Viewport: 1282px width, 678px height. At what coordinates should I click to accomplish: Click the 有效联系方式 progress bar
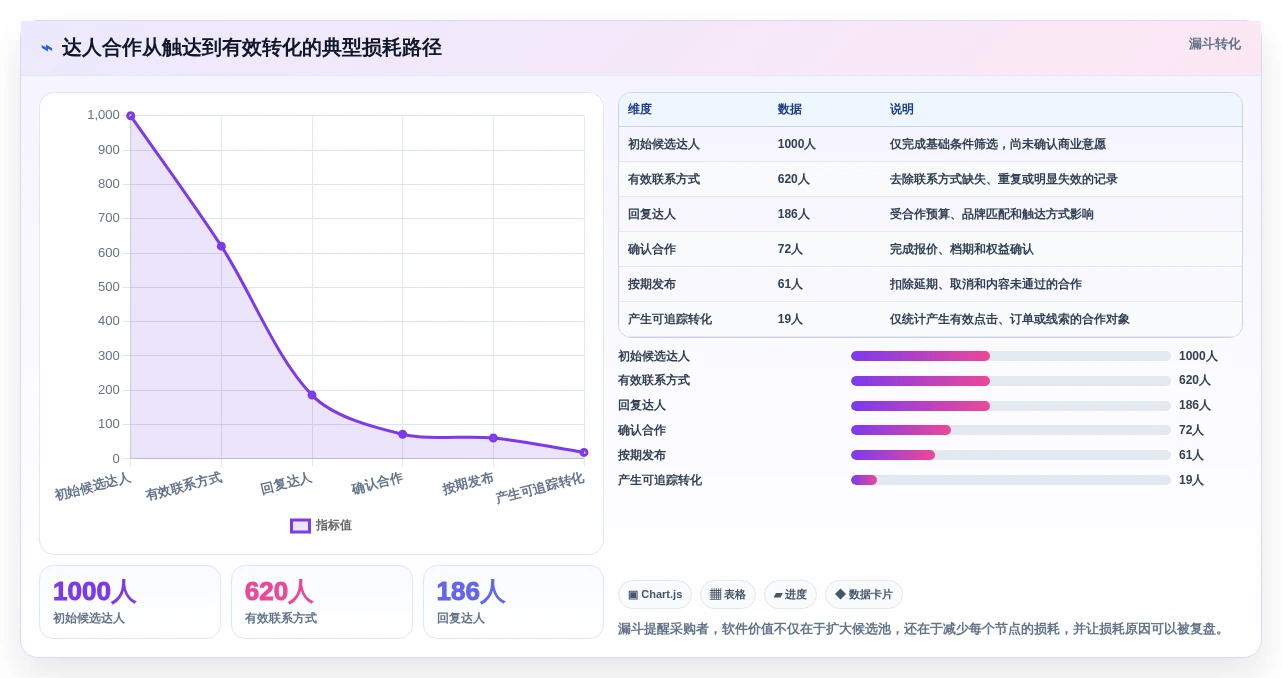coord(1011,381)
